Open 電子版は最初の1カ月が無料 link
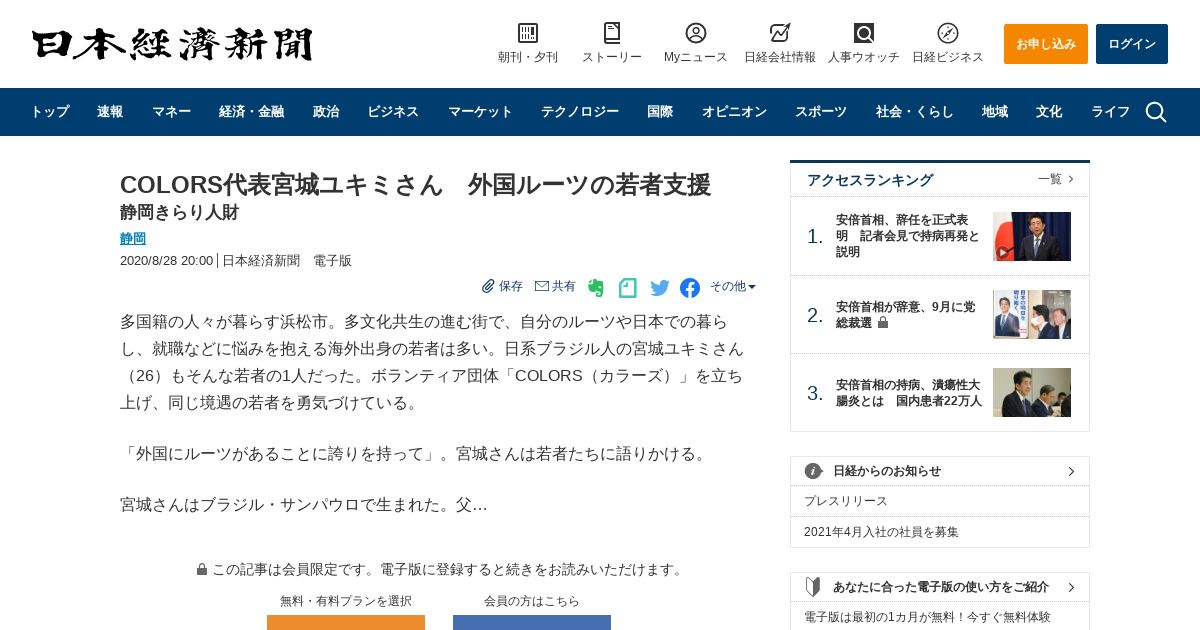The height and width of the screenshot is (630, 1200). point(927,617)
